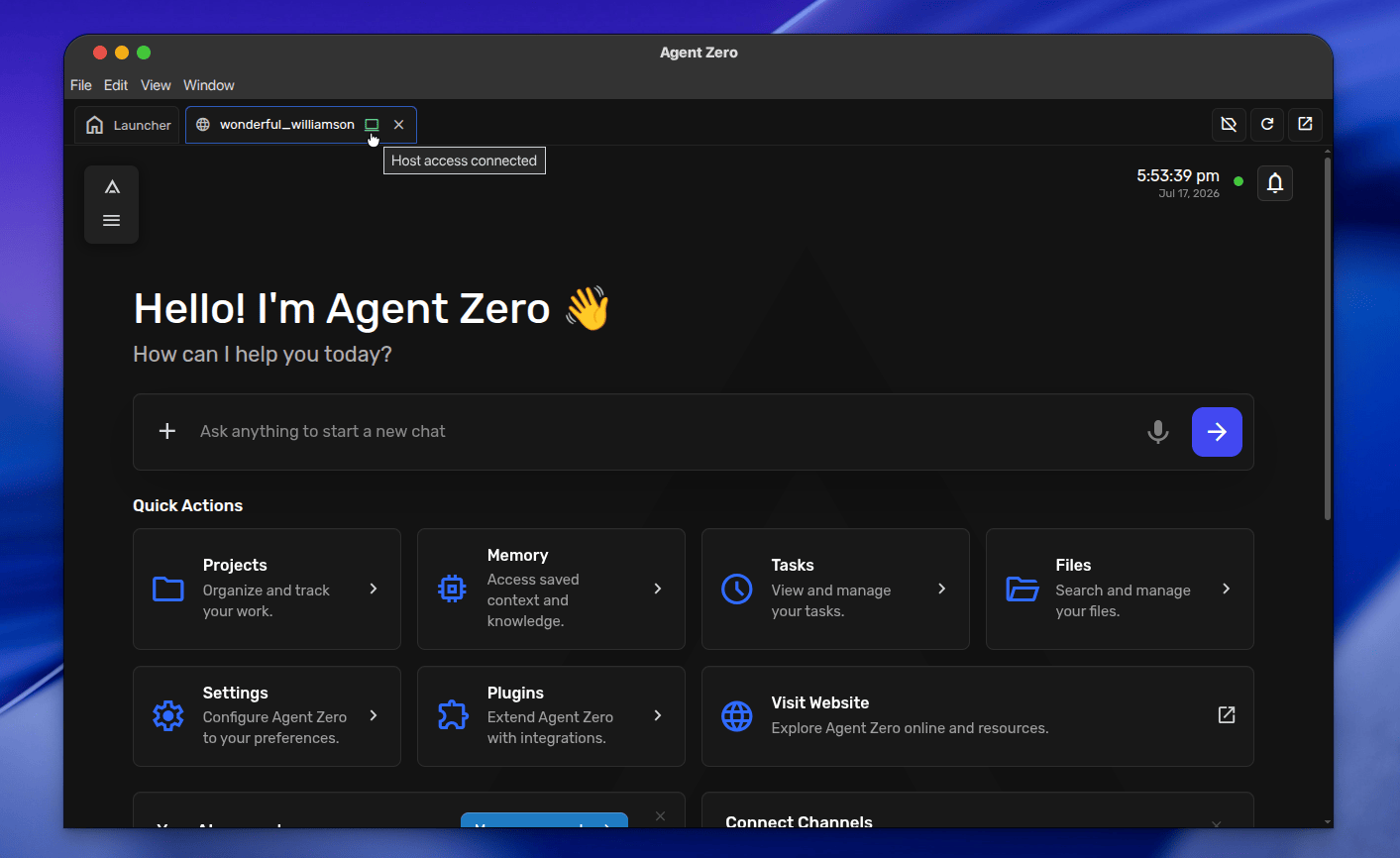This screenshot has width=1400, height=858.
Task: Reload the page with the refresh icon
Action: point(1267,124)
